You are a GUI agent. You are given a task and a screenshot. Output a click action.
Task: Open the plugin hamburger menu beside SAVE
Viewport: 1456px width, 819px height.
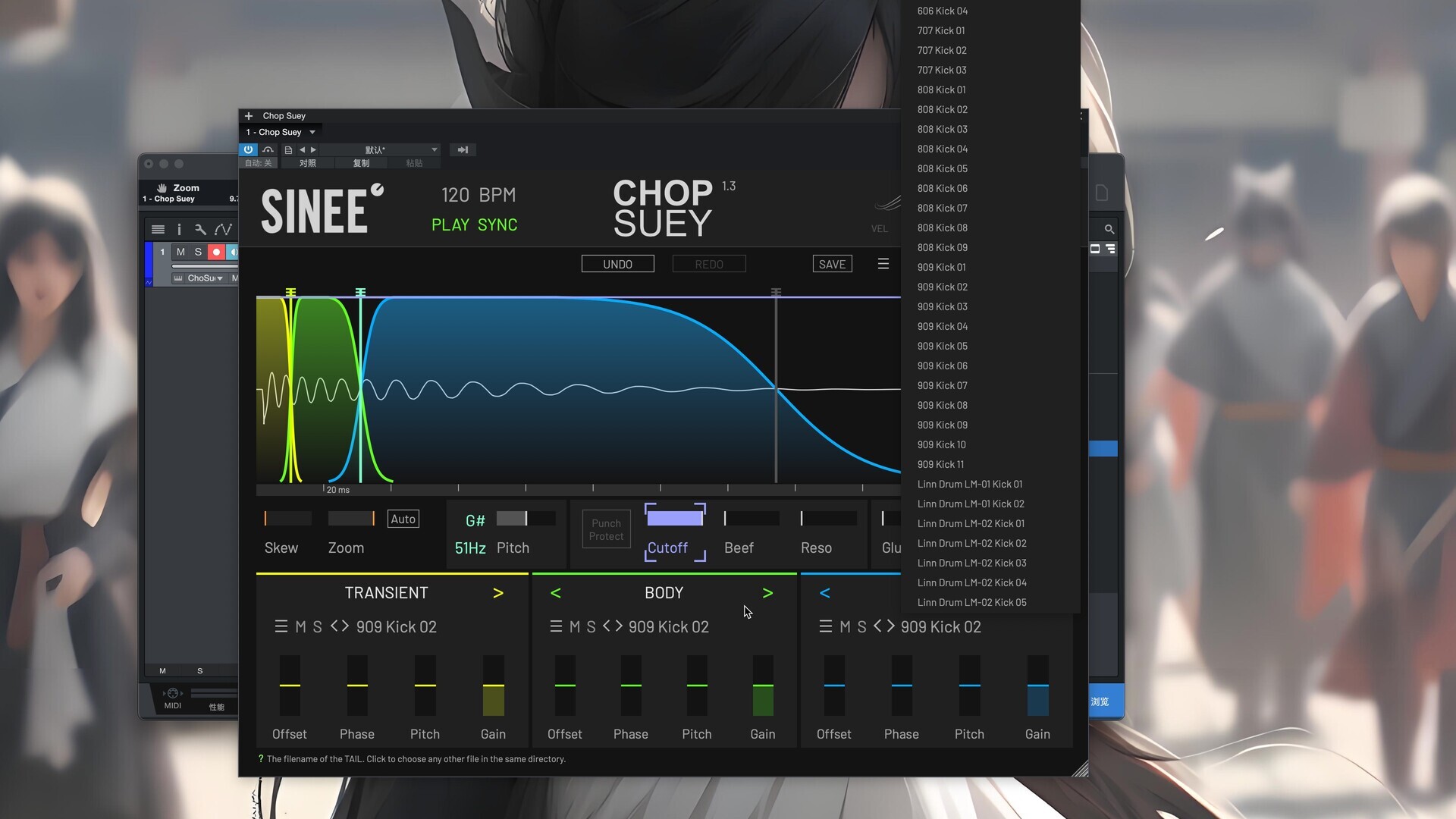pyautogui.click(x=883, y=264)
